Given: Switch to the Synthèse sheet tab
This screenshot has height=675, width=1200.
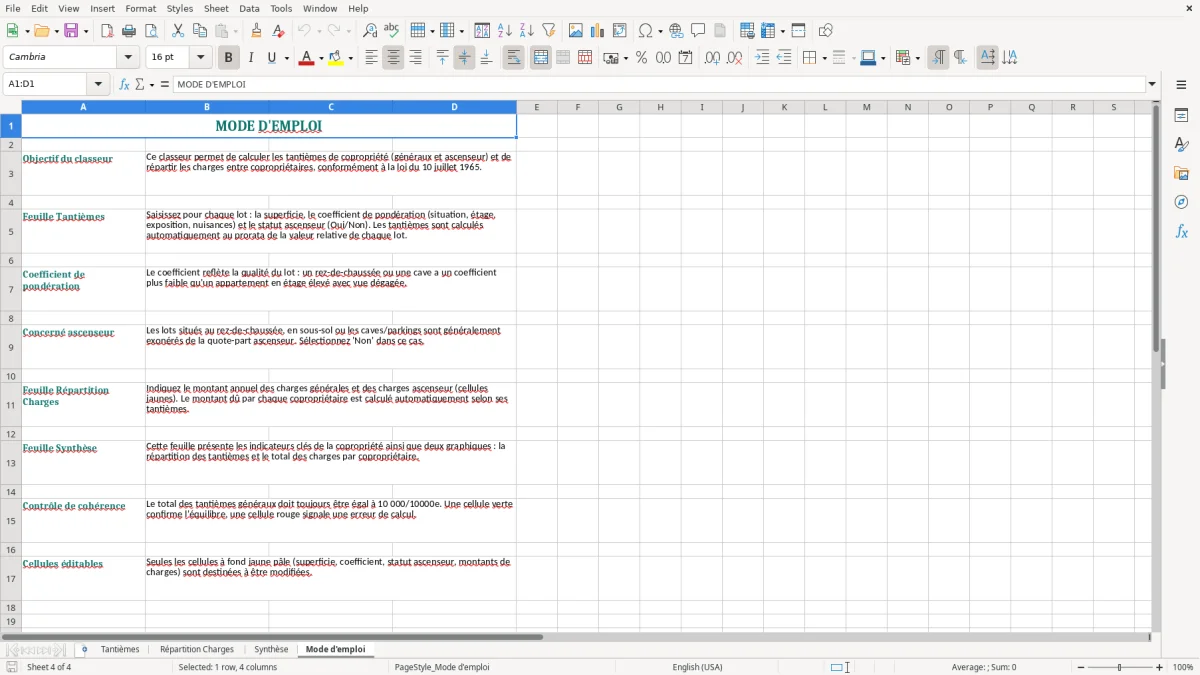Looking at the screenshot, I should click(271, 649).
